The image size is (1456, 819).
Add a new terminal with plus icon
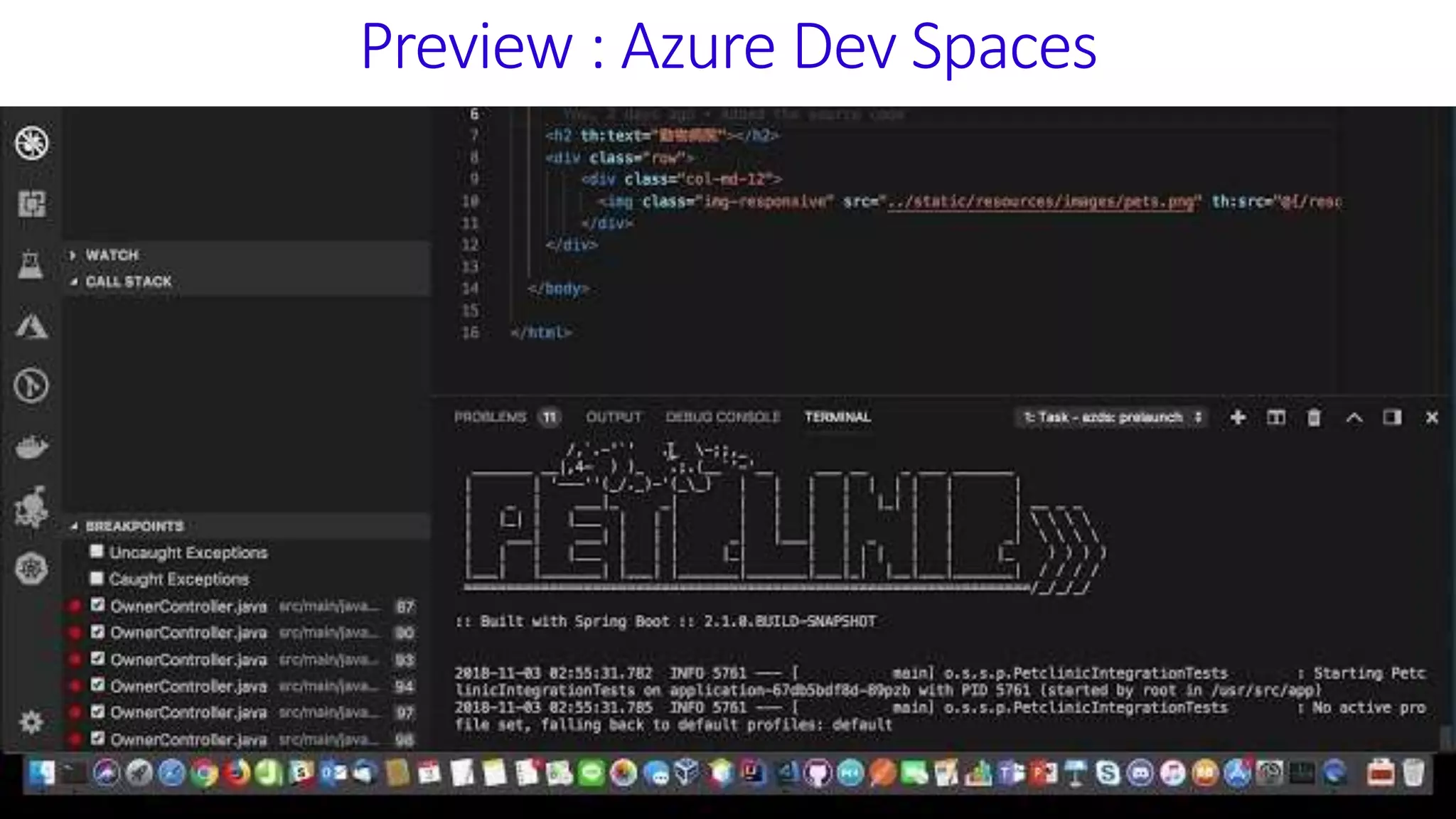[1238, 417]
